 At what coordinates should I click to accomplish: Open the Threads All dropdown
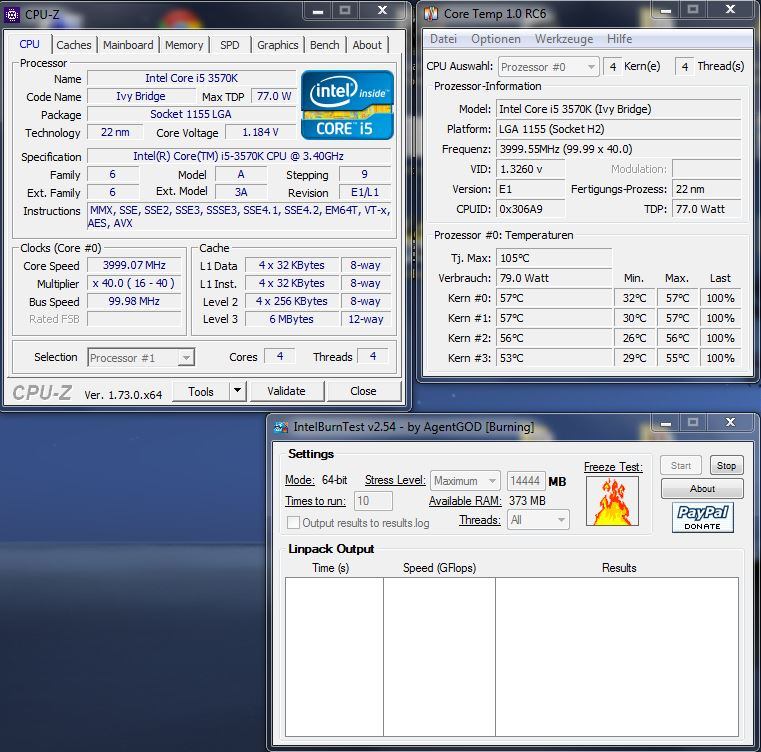[538, 520]
